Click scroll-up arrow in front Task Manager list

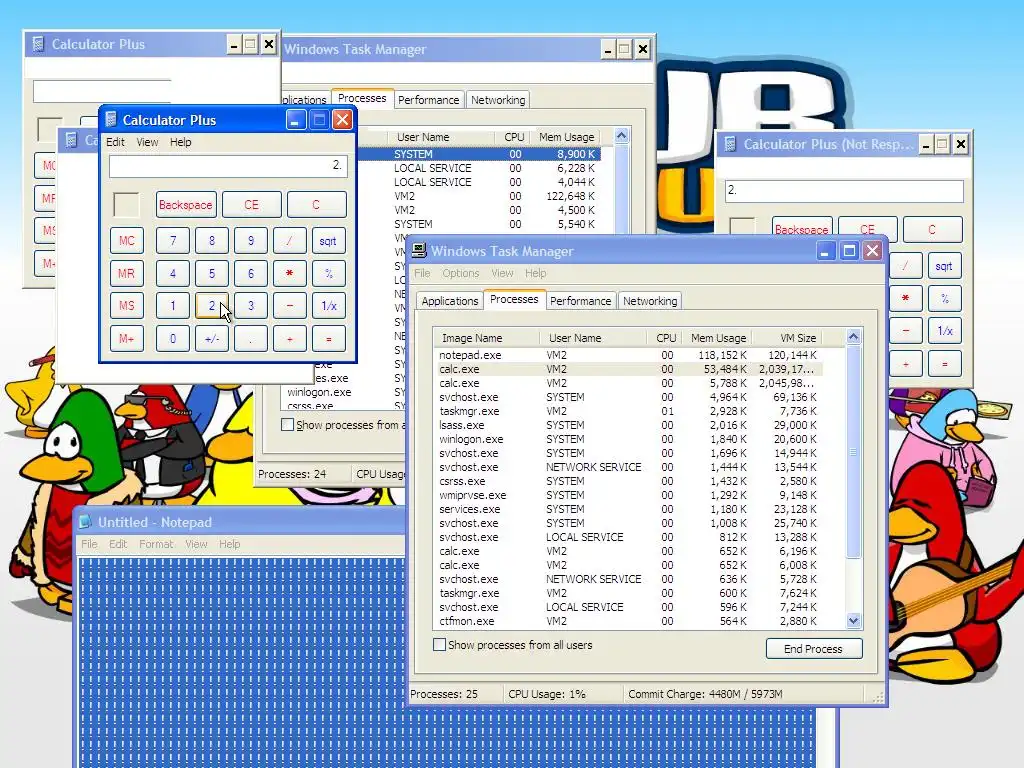854,337
